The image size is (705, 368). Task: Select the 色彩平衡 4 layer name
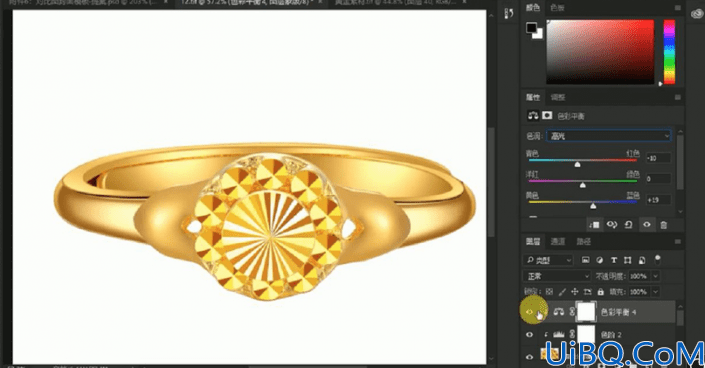pos(618,312)
